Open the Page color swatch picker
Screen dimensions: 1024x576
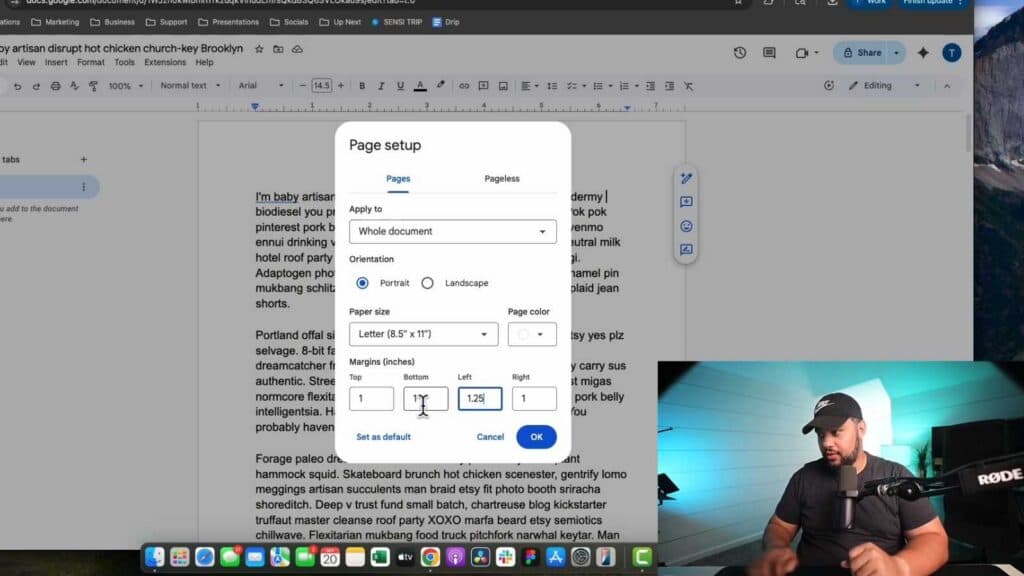click(x=532, y=334)
